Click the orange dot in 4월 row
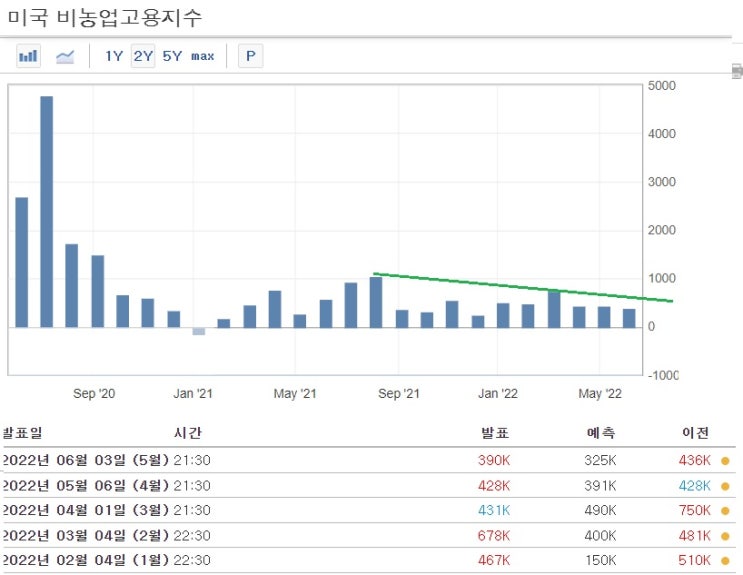The image size is (743, 575). (x=725, y=486)
